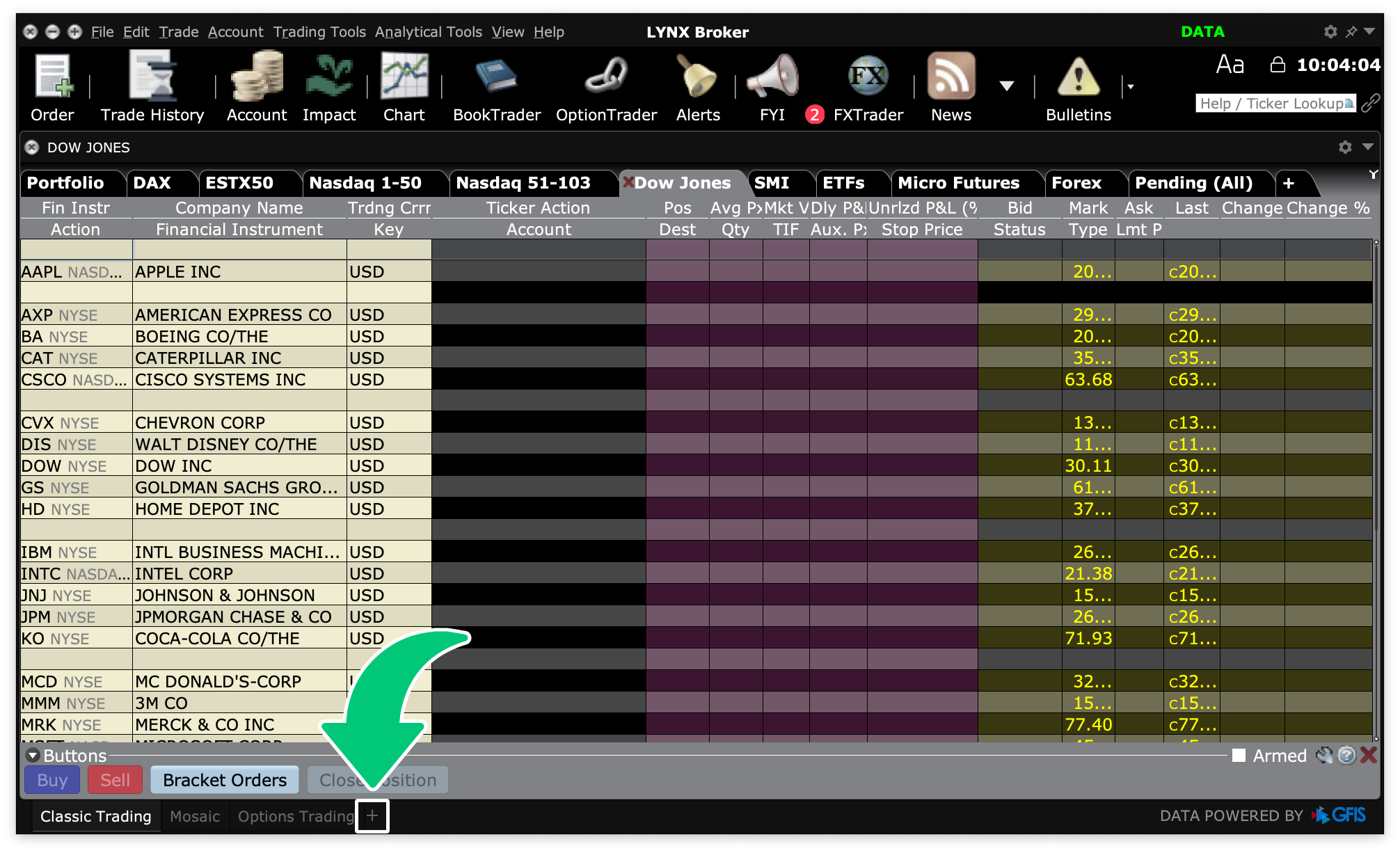The width and height of the screenshot is (1400, 853).
Task: Click the GFIS data provider logo
Action: [x=1339, y=815]
